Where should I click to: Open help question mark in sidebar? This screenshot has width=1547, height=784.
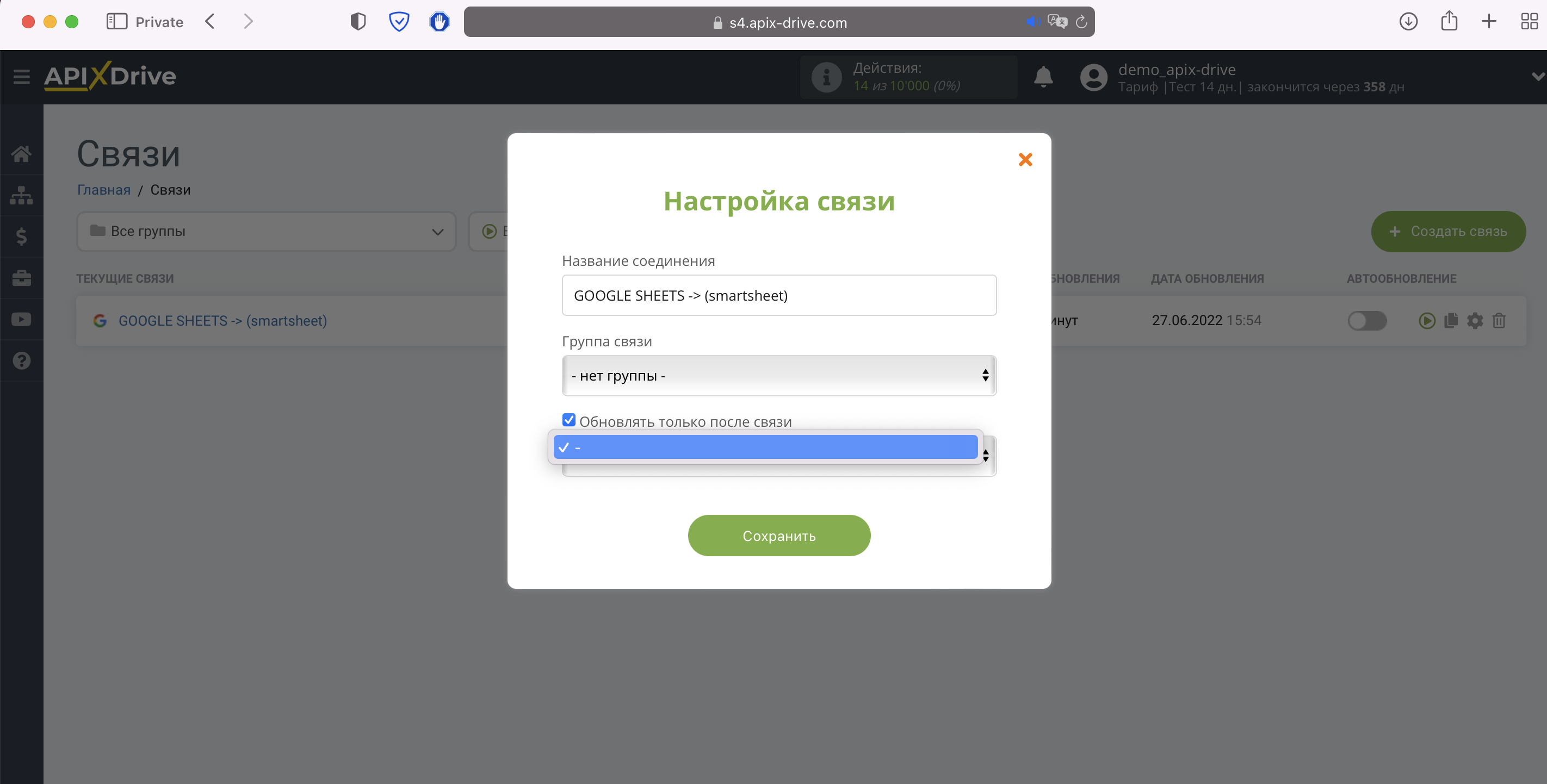coord(22,361)
